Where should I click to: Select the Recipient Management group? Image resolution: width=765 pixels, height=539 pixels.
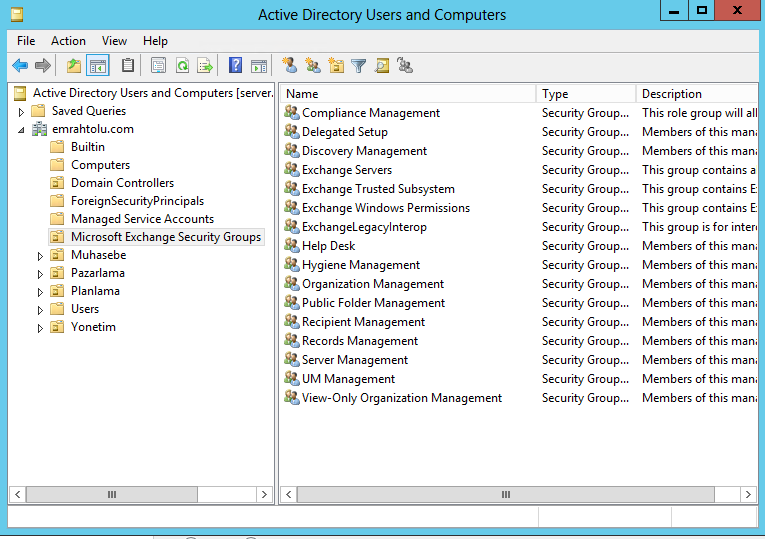(363, 322)
